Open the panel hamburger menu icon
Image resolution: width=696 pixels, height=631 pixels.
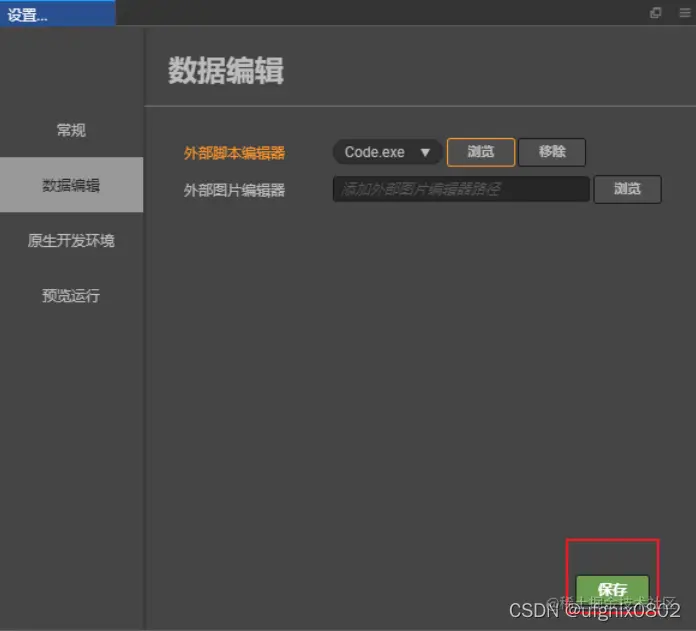click(685, 13)
